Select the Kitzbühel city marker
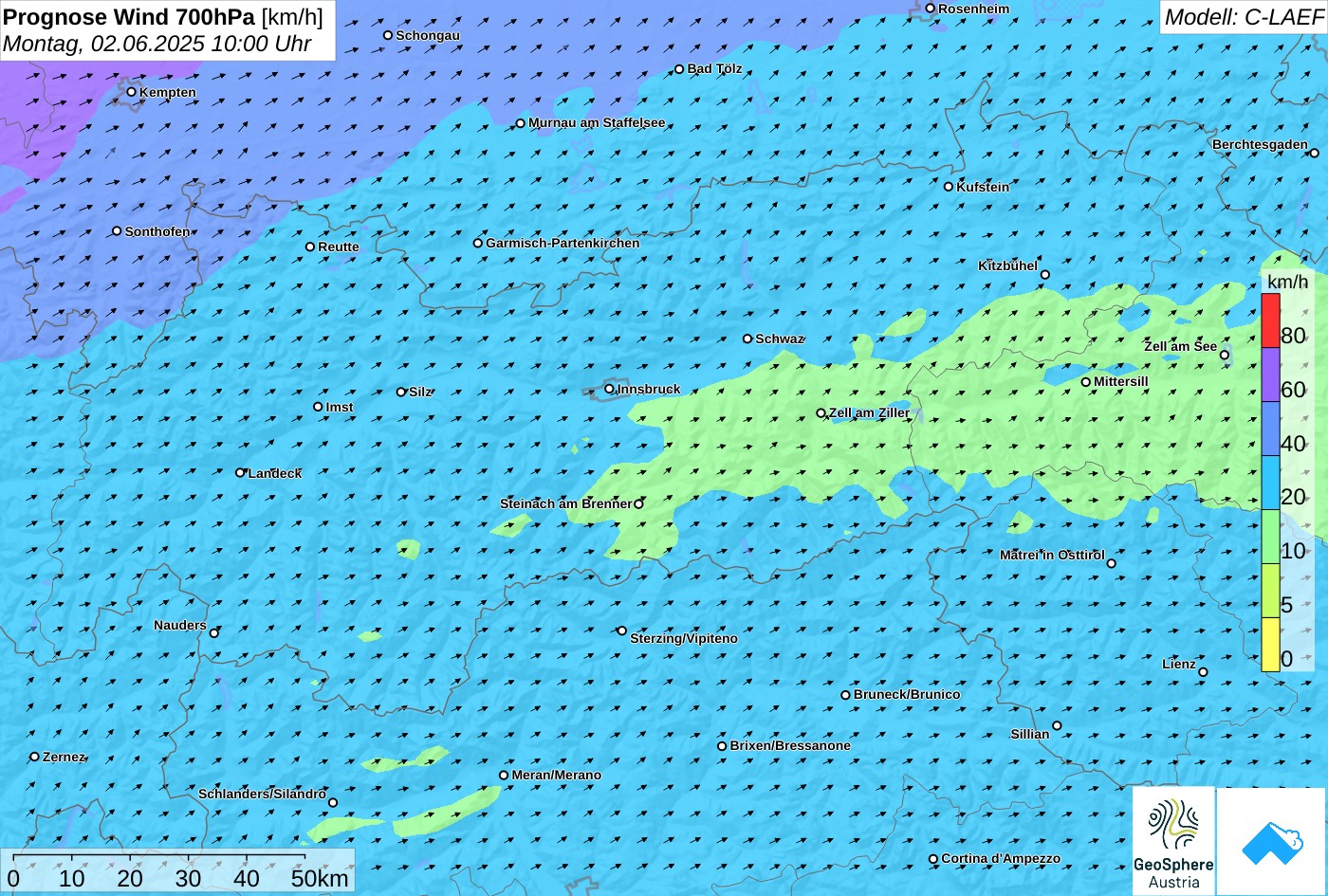This screenshot has width=1328, height=896. pyautogui.click(x=1045, y=275)
